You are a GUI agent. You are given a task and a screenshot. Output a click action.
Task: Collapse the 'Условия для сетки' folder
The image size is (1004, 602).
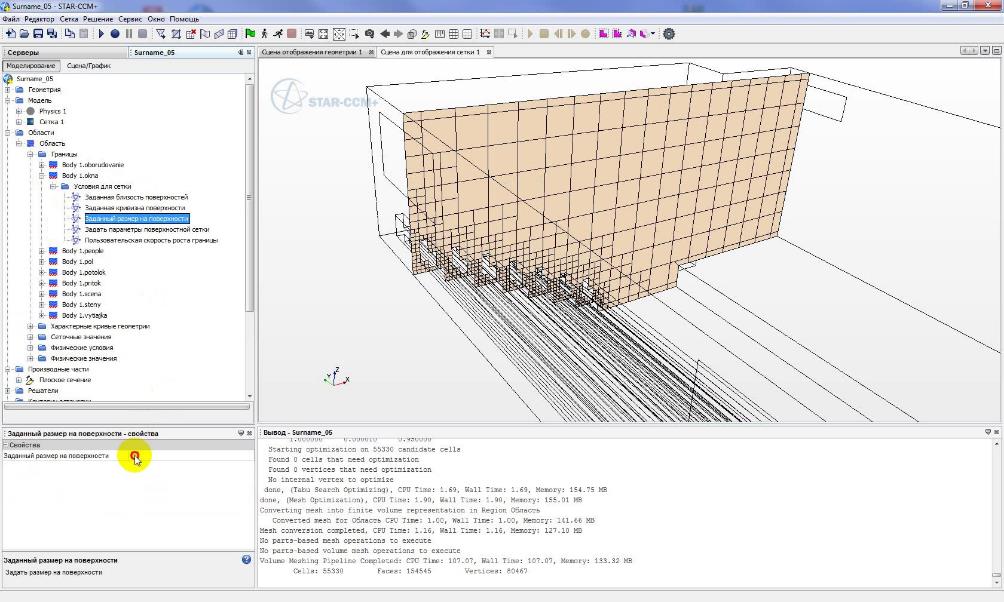[53, 186]
